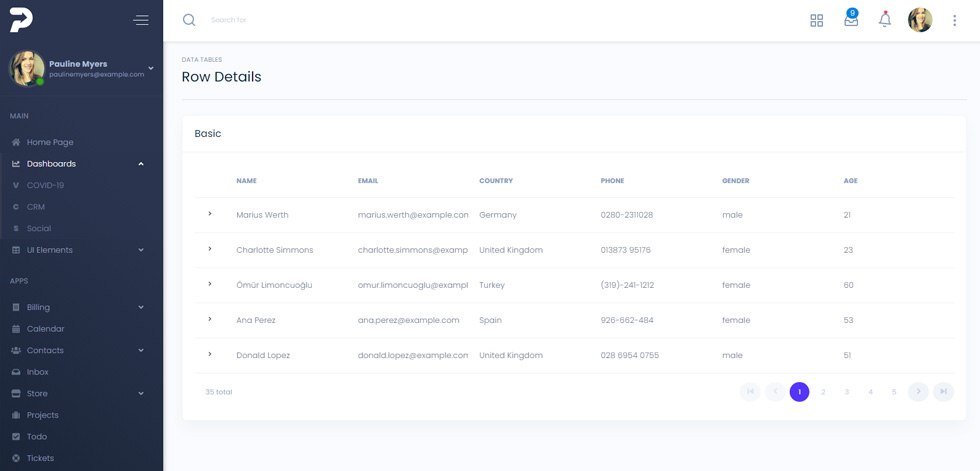The image size is (980, 471).
Task: Click the Store icon in sidebar
Action: 16,394
